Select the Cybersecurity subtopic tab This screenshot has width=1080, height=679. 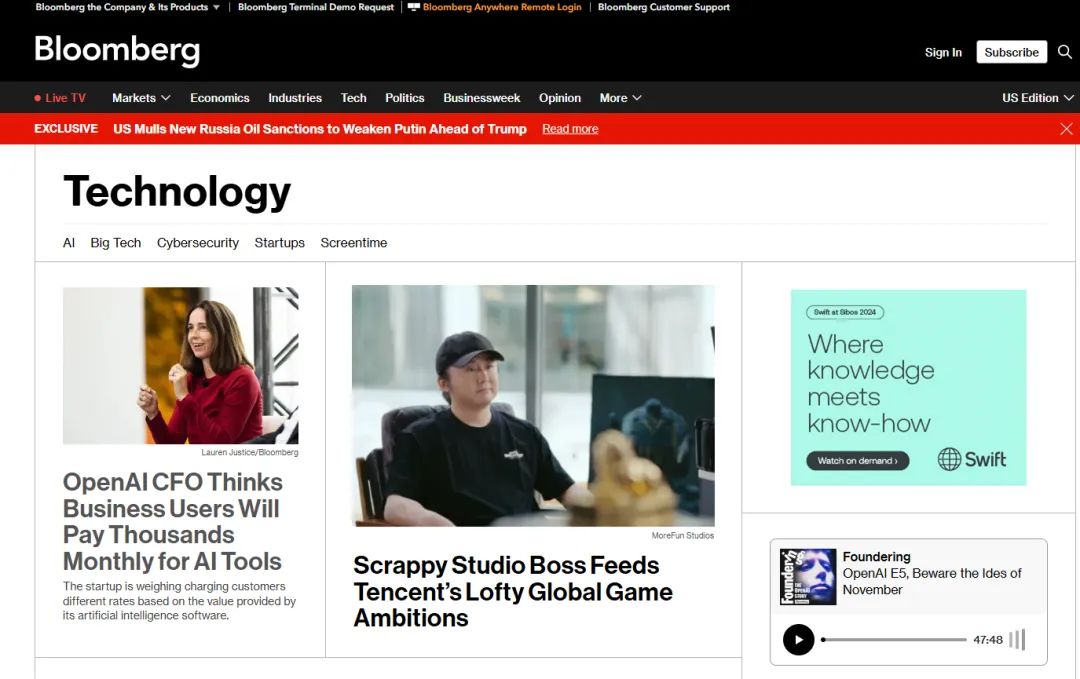[198, 243]
